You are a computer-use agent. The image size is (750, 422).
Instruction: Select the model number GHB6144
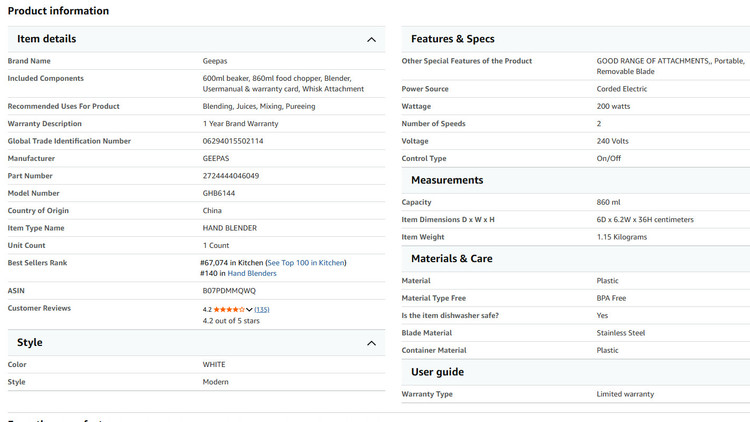(x=219, y=193)
